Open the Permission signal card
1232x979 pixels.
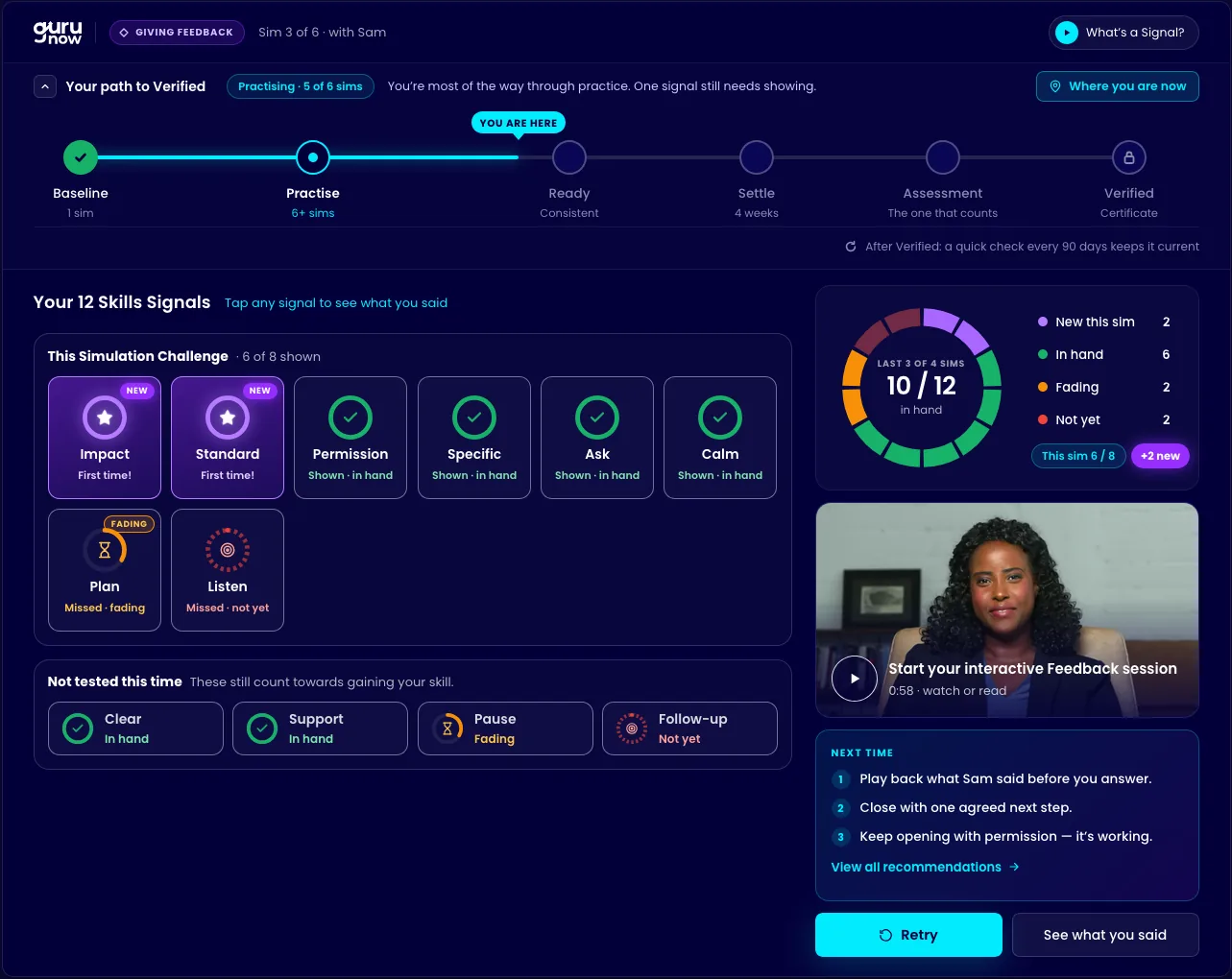tap(350, 438)
